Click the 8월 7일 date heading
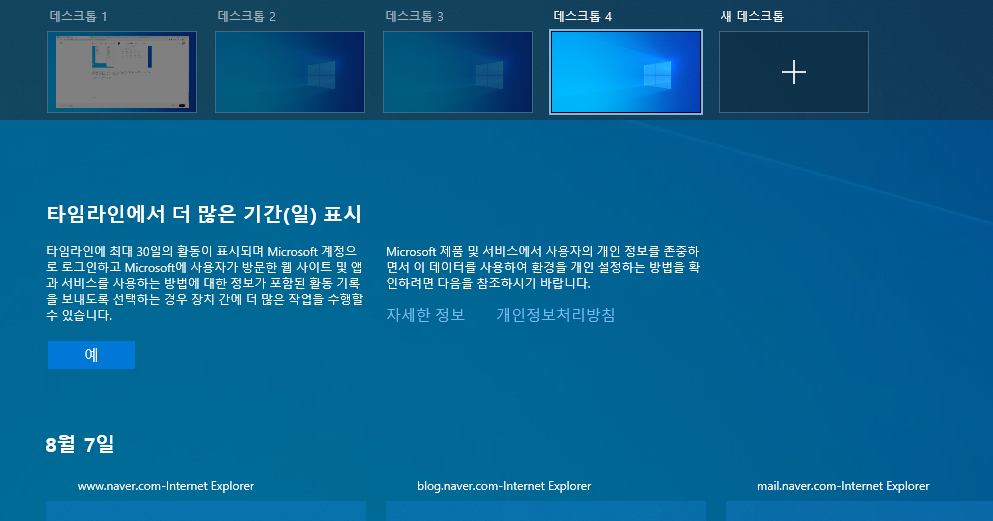Image resolution: width=993 pixels, height=521 pixels. click(x=80, y=444)
